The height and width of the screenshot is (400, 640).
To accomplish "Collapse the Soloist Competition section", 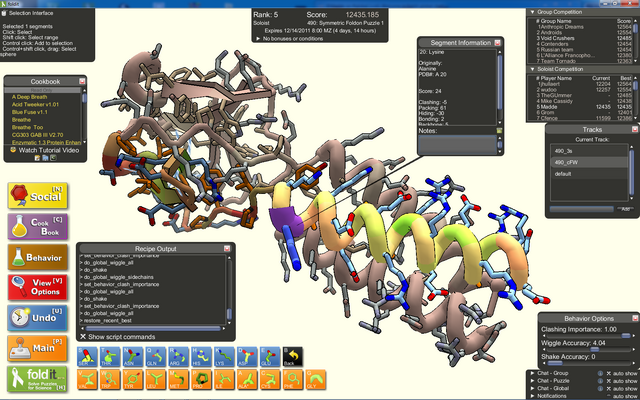I will pyautogui.click(x=532, y=69).
